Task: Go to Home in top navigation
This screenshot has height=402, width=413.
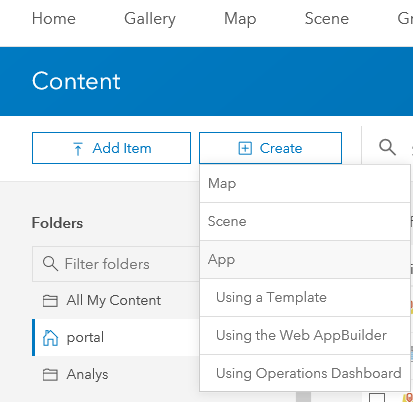Action: tap(54, 19)
